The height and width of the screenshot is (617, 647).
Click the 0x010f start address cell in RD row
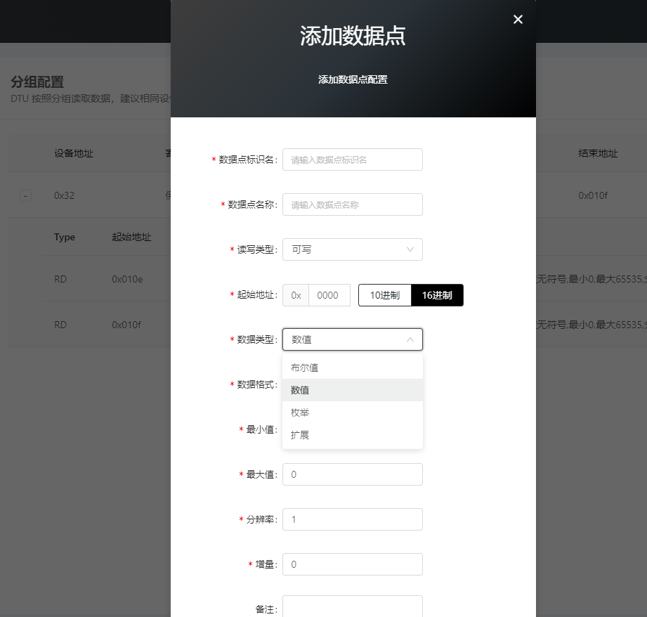126,325
